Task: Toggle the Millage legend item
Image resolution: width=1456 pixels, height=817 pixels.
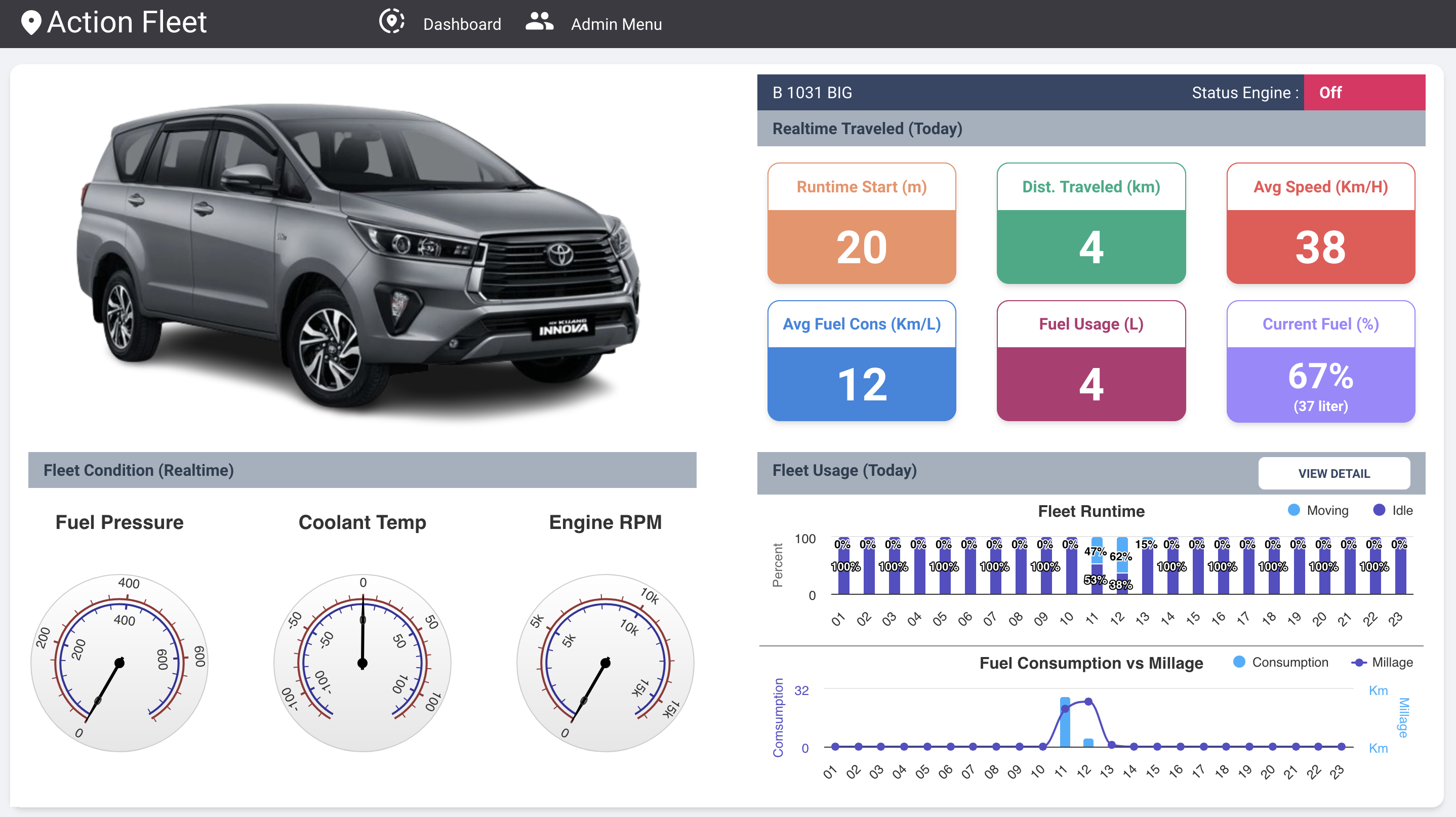Action: [1382, 662]
